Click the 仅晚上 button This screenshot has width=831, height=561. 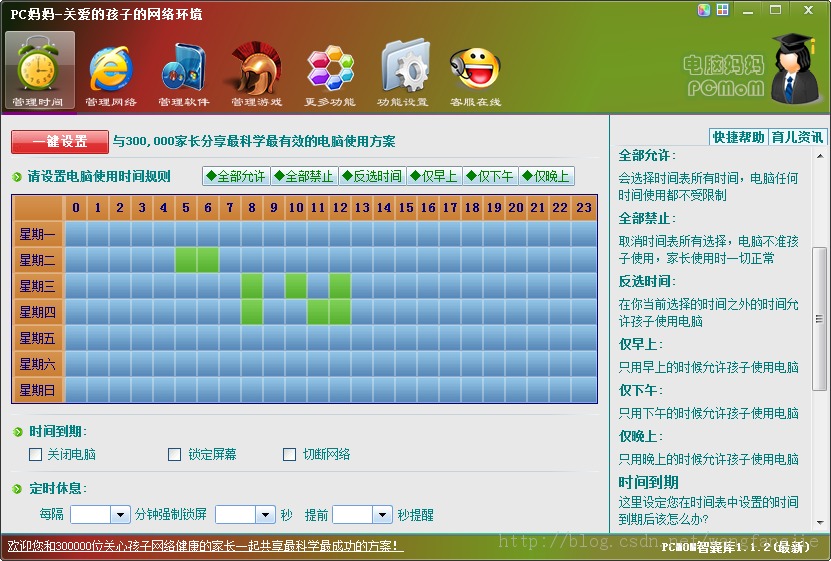546,176
